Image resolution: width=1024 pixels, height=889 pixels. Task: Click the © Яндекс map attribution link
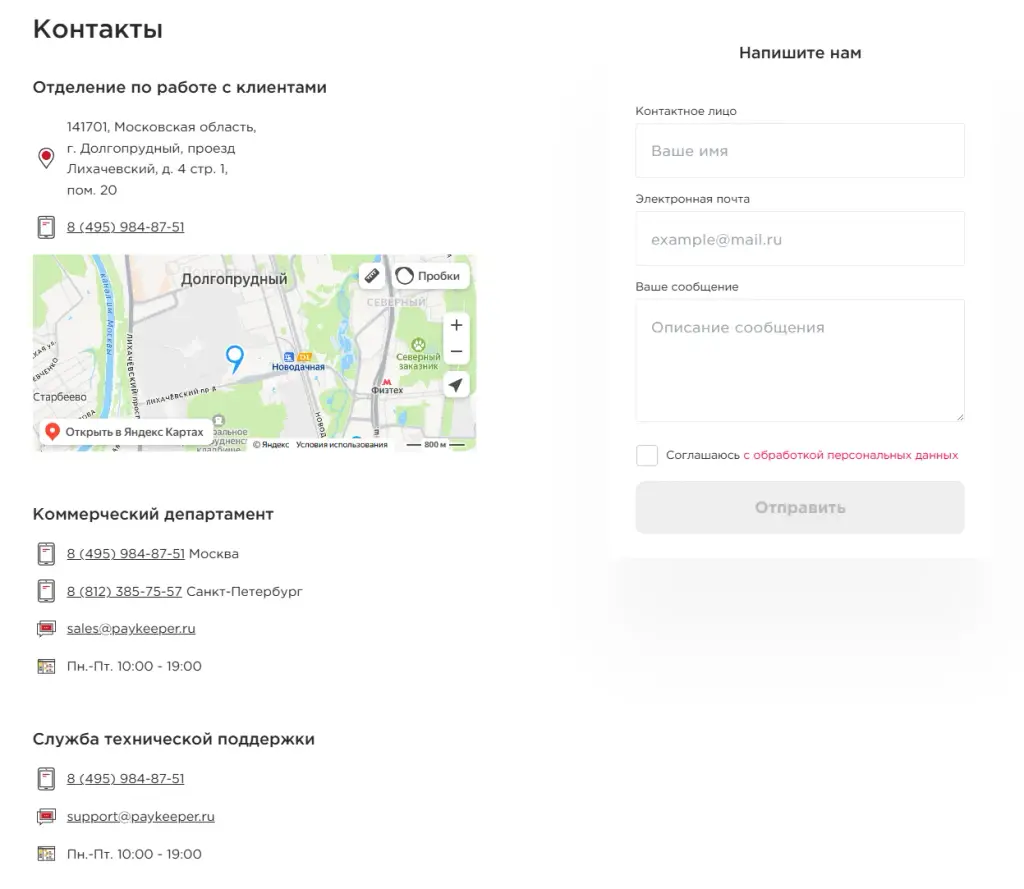pos(271,445)
